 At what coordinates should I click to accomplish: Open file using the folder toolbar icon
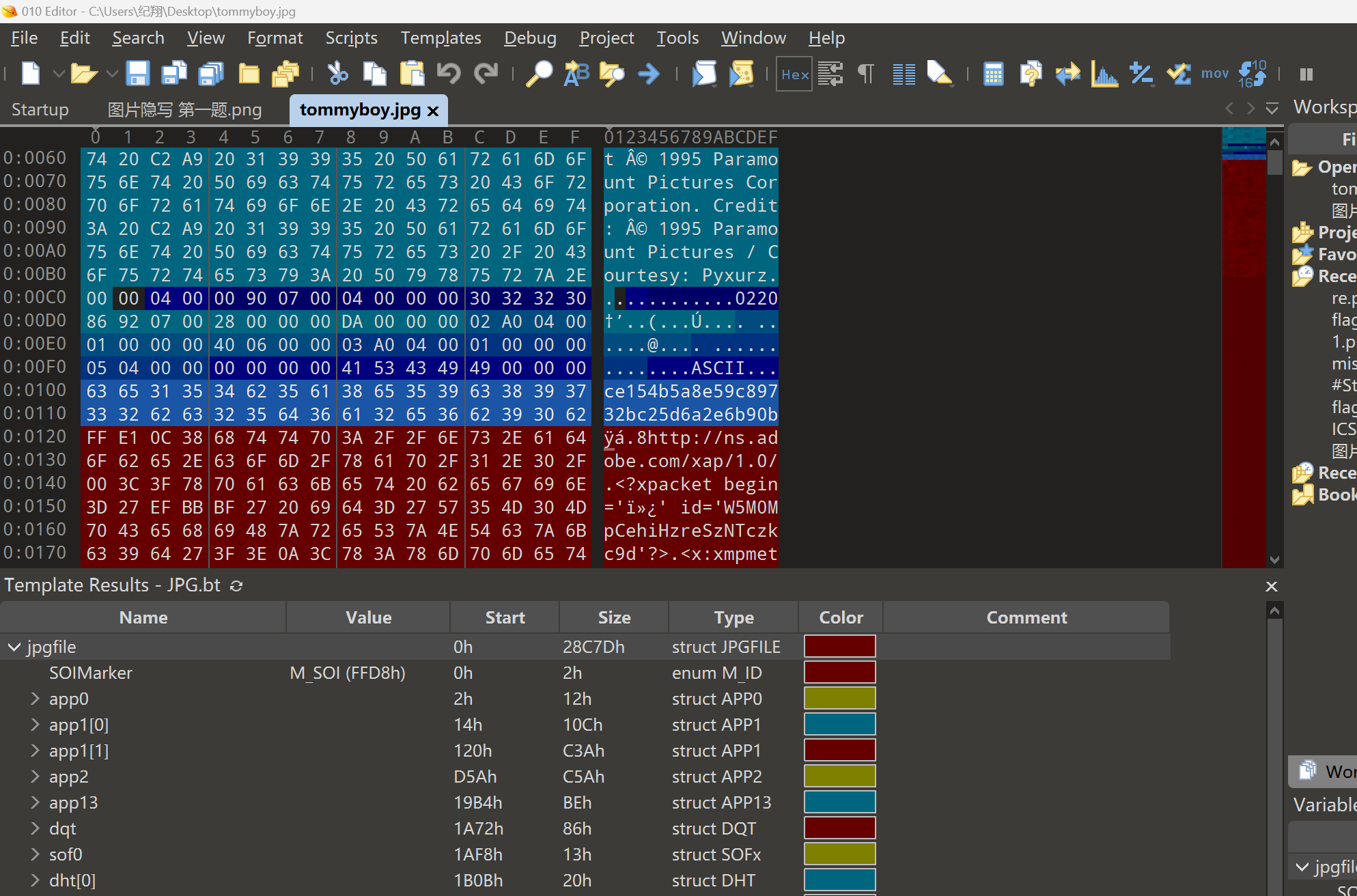tap(83, 73)
